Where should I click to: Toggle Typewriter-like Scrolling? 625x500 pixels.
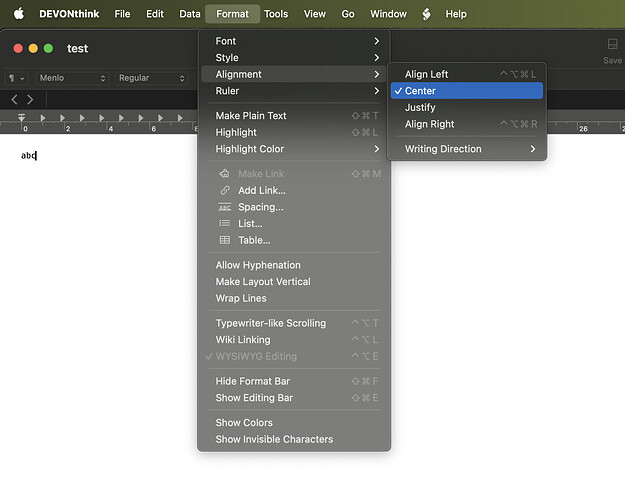coord(294,323)
